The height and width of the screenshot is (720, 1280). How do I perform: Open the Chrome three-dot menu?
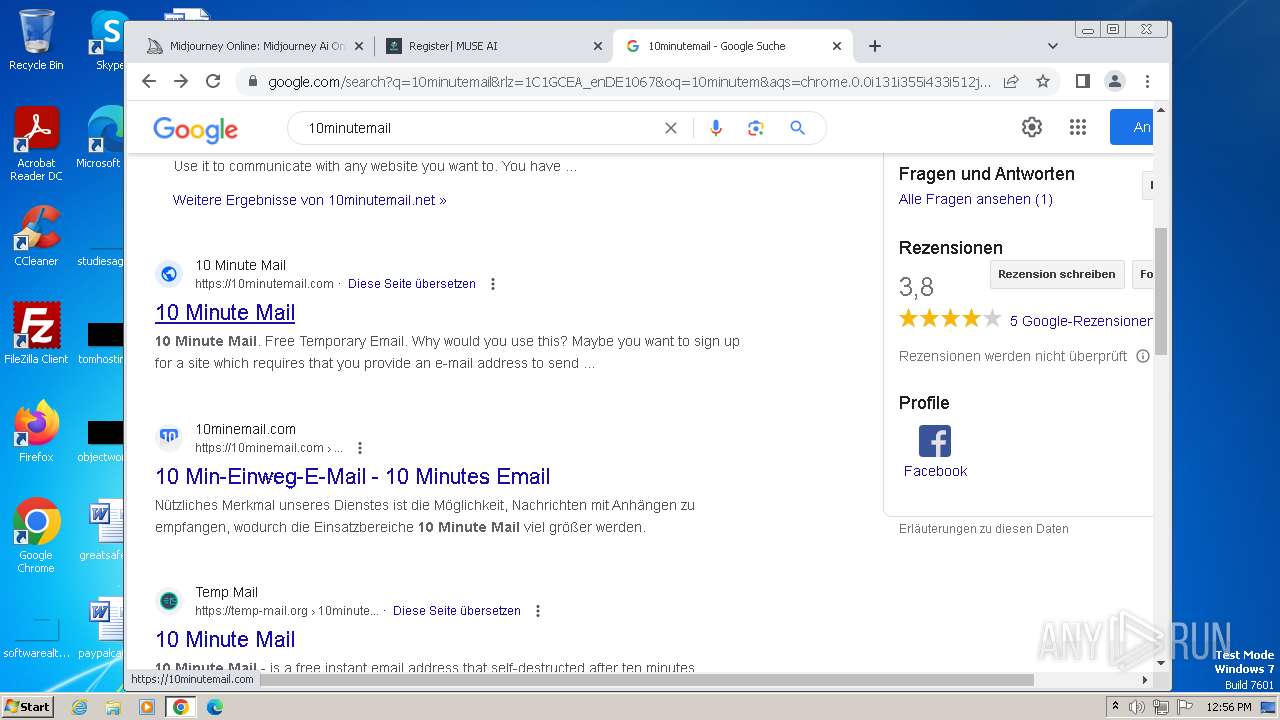tap(1147, 81)
